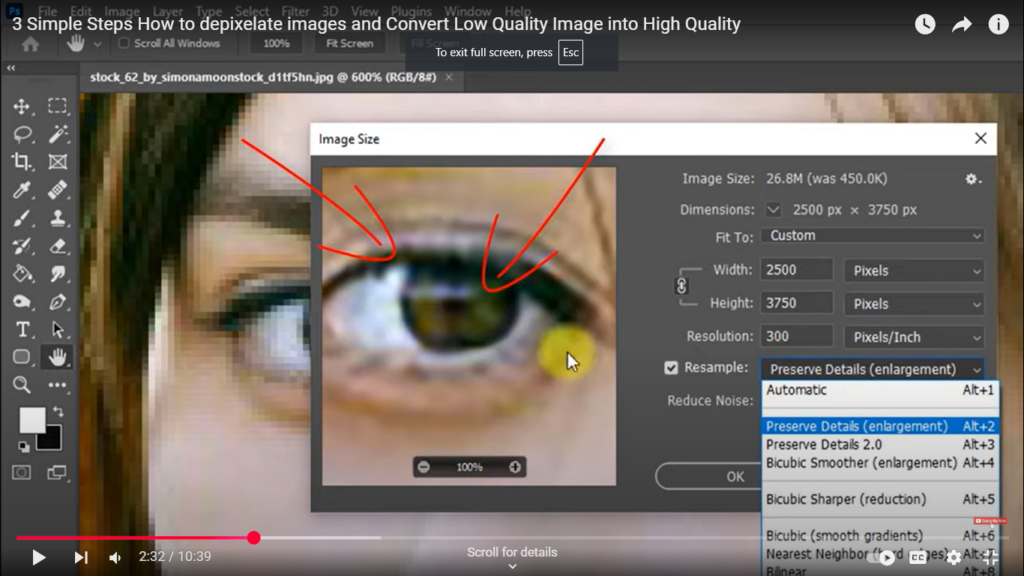Choose Preserve Details 2.0 from list
Screen dimensions: 1024x576
[824, 445]
